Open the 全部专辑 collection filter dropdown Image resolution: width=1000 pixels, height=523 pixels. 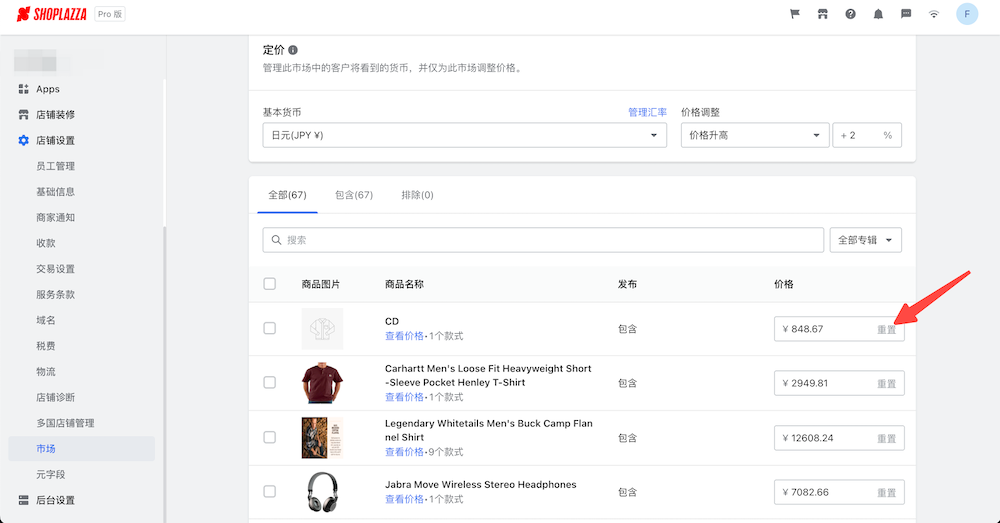(x=865, y=240)
